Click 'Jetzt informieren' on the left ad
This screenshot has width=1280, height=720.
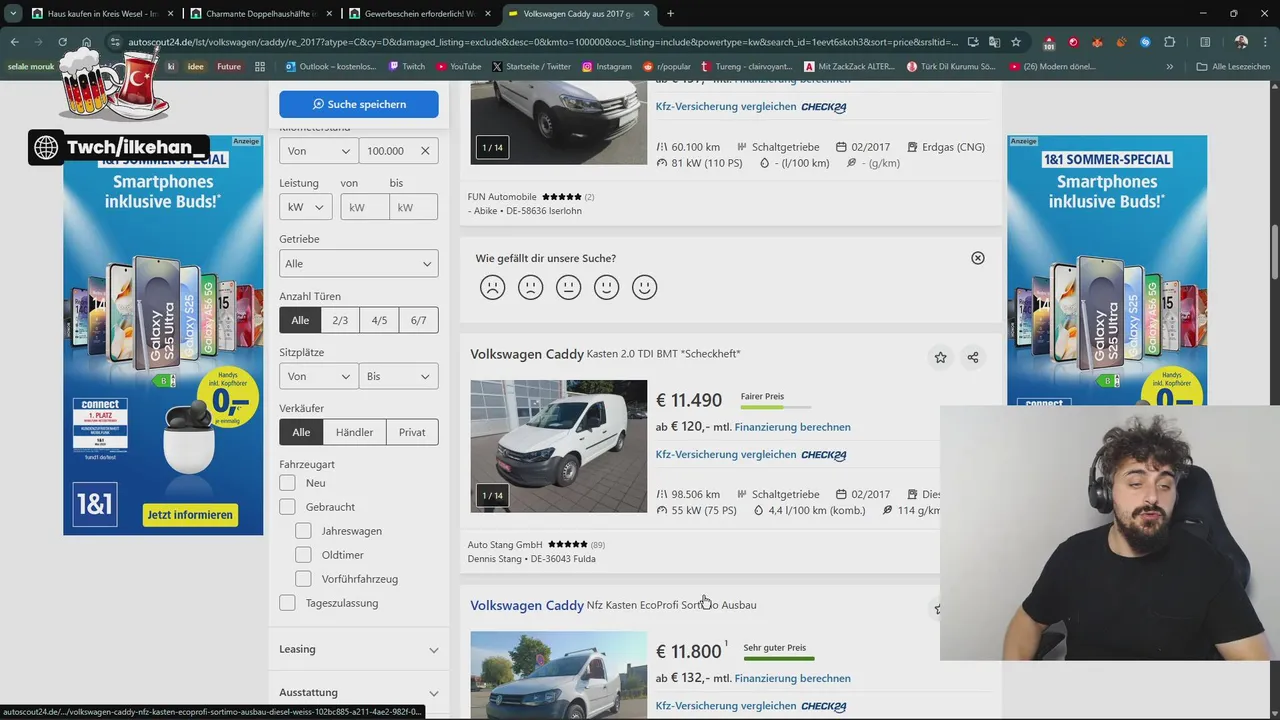click(190, 515)
